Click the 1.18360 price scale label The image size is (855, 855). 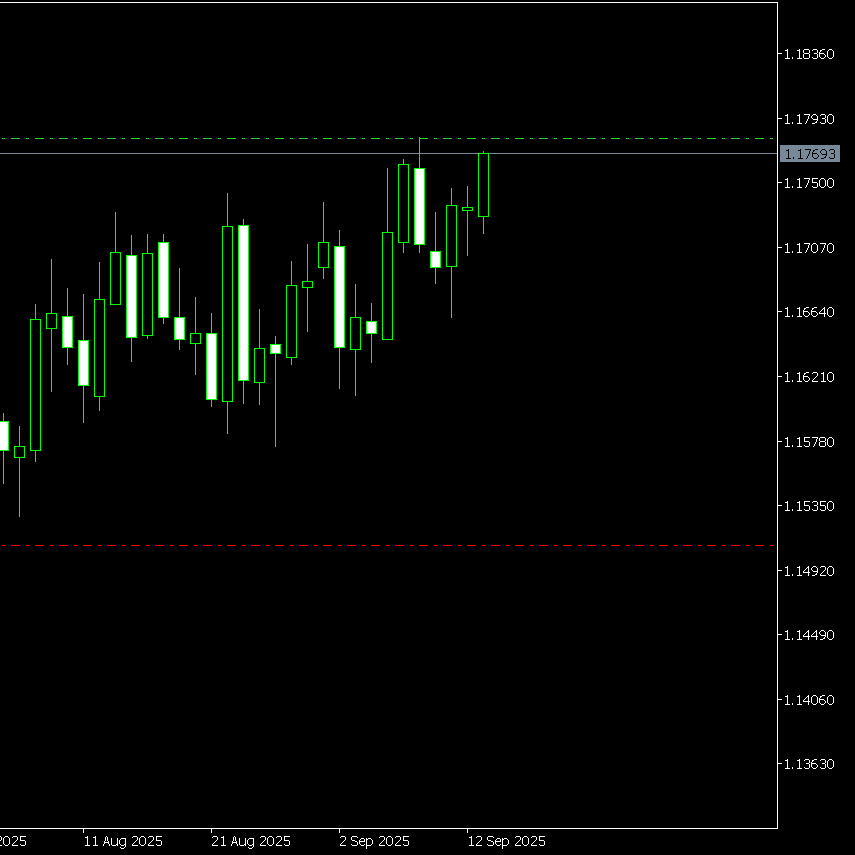[x=809, y=54]
